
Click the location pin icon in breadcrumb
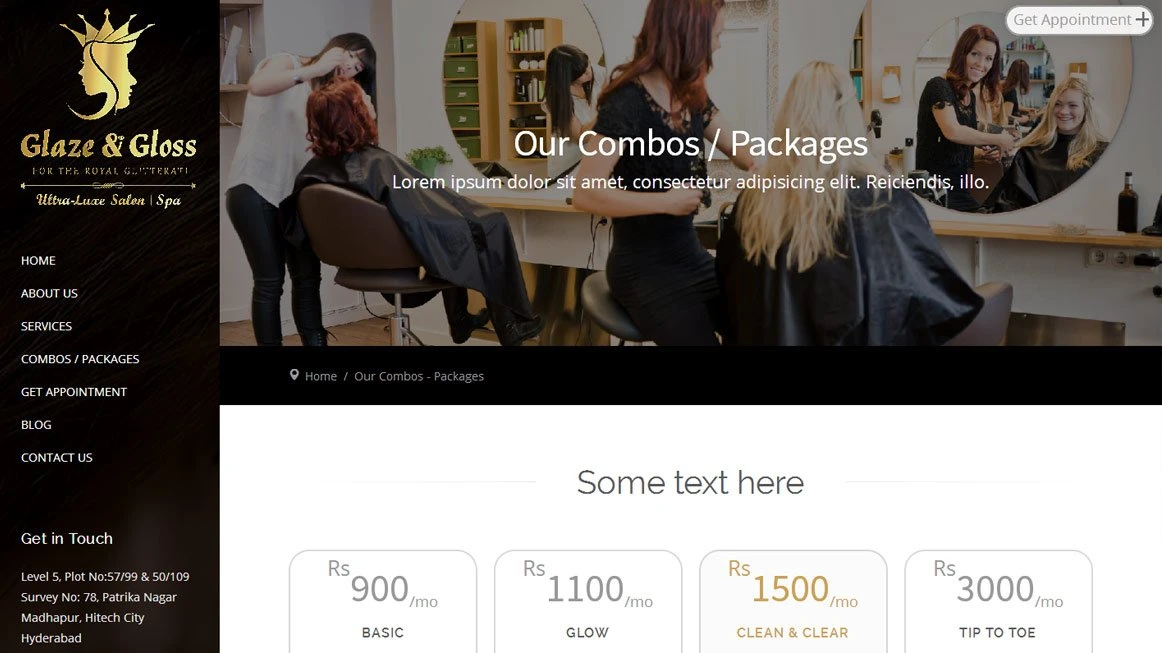[x=294, y=375]
